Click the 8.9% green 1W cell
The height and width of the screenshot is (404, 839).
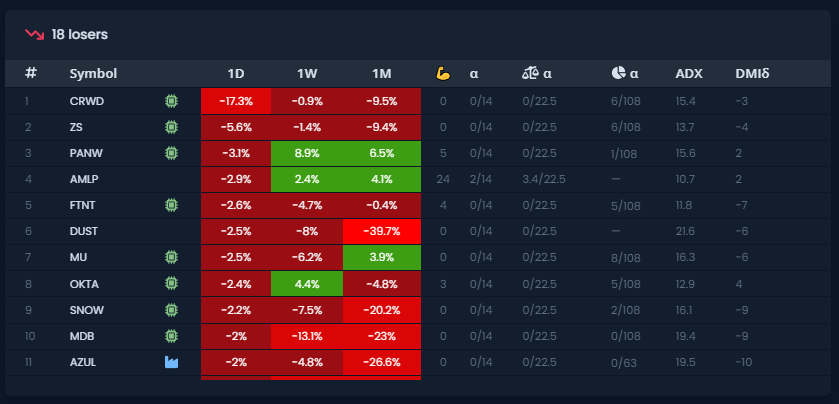click(307, 154)
